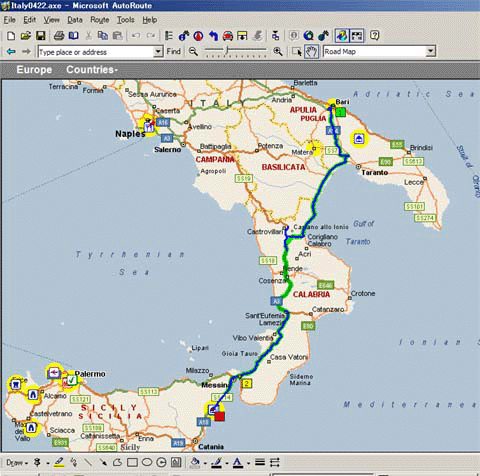Click the font color A swatch
The width and height of the screenshot is (480, 476).
[238, 462]
